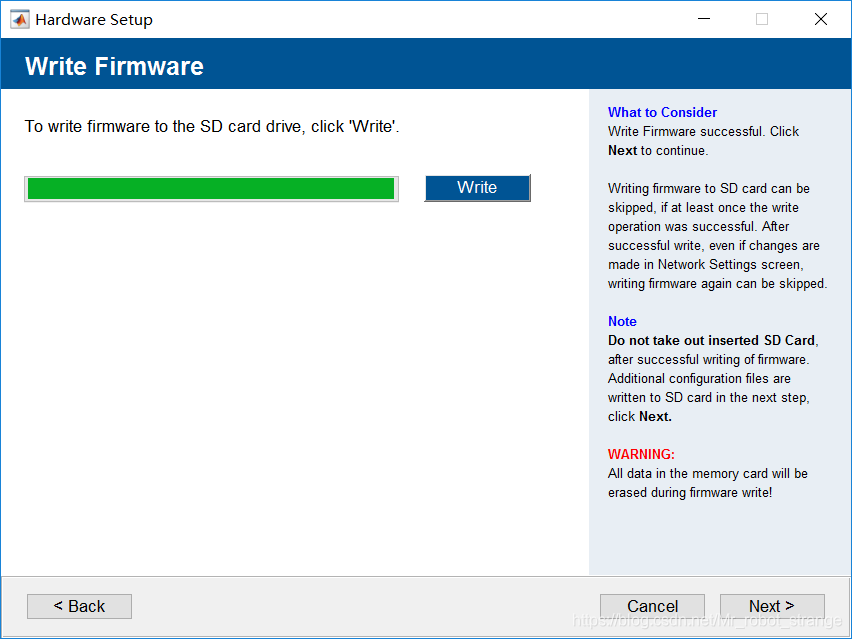Click 'Do not take out inserted SD Card' text
Viewport: 852px width, 639px height.
pos(711,340)
